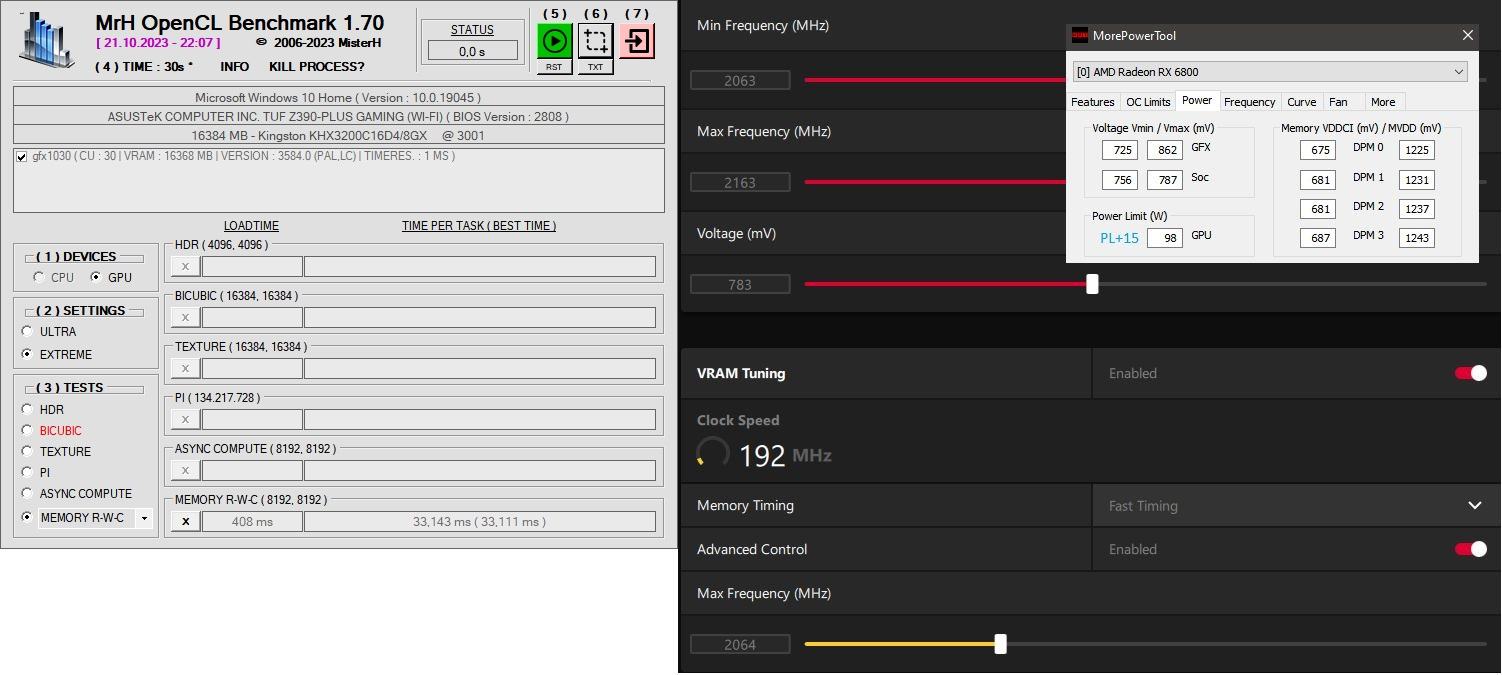1502x675 pixels.
Task: Click the MEMORY R-W-C loadtime value 408 ms
Action: pos(252,521)
